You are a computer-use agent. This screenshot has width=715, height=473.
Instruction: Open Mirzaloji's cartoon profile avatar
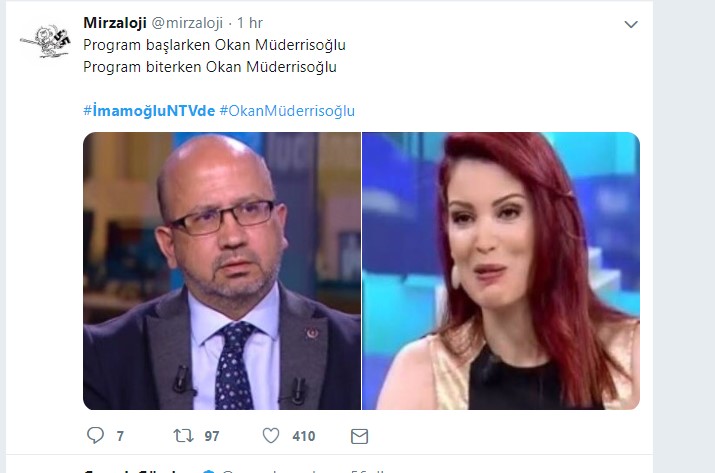point(46,41)
